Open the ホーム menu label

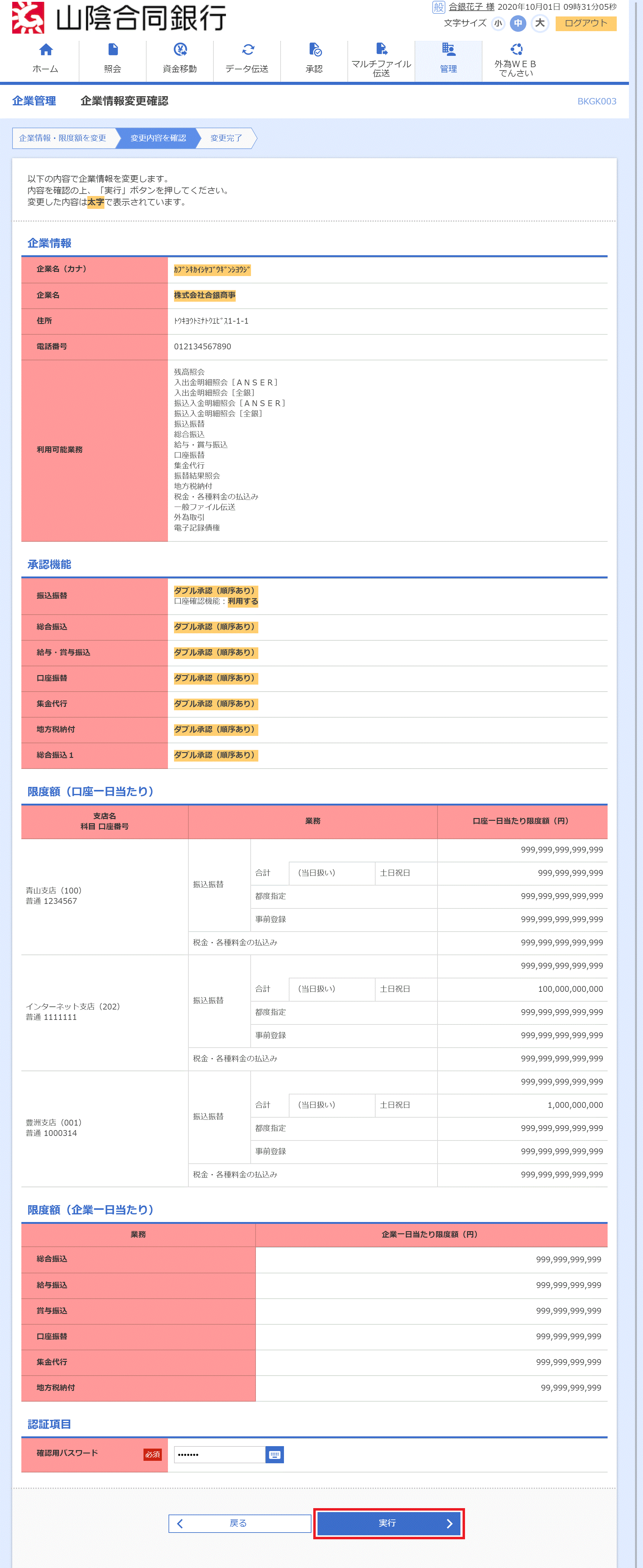pyautogui.click(x=46, y=69)
